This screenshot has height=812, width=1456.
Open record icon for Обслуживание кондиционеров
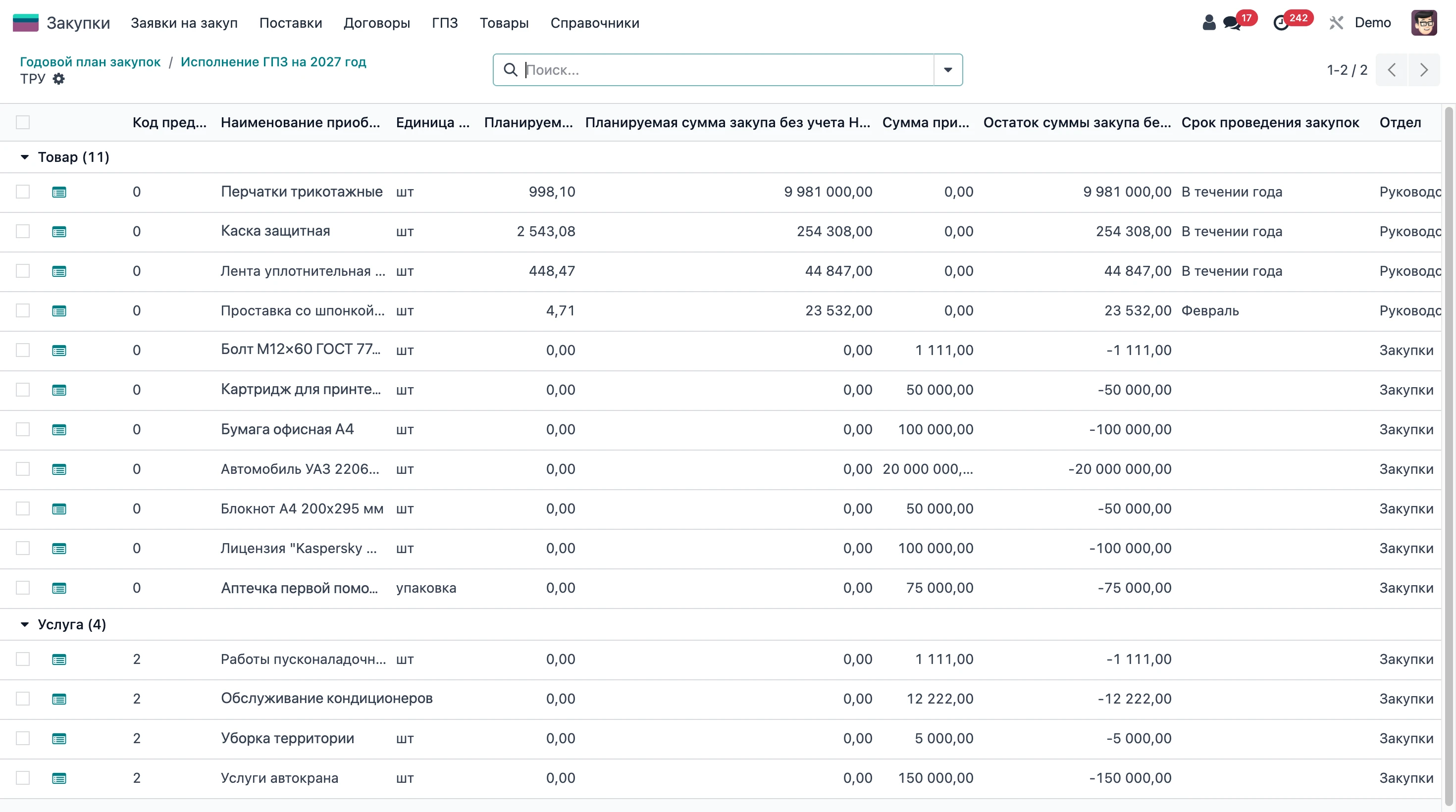[x=59, y=699]
